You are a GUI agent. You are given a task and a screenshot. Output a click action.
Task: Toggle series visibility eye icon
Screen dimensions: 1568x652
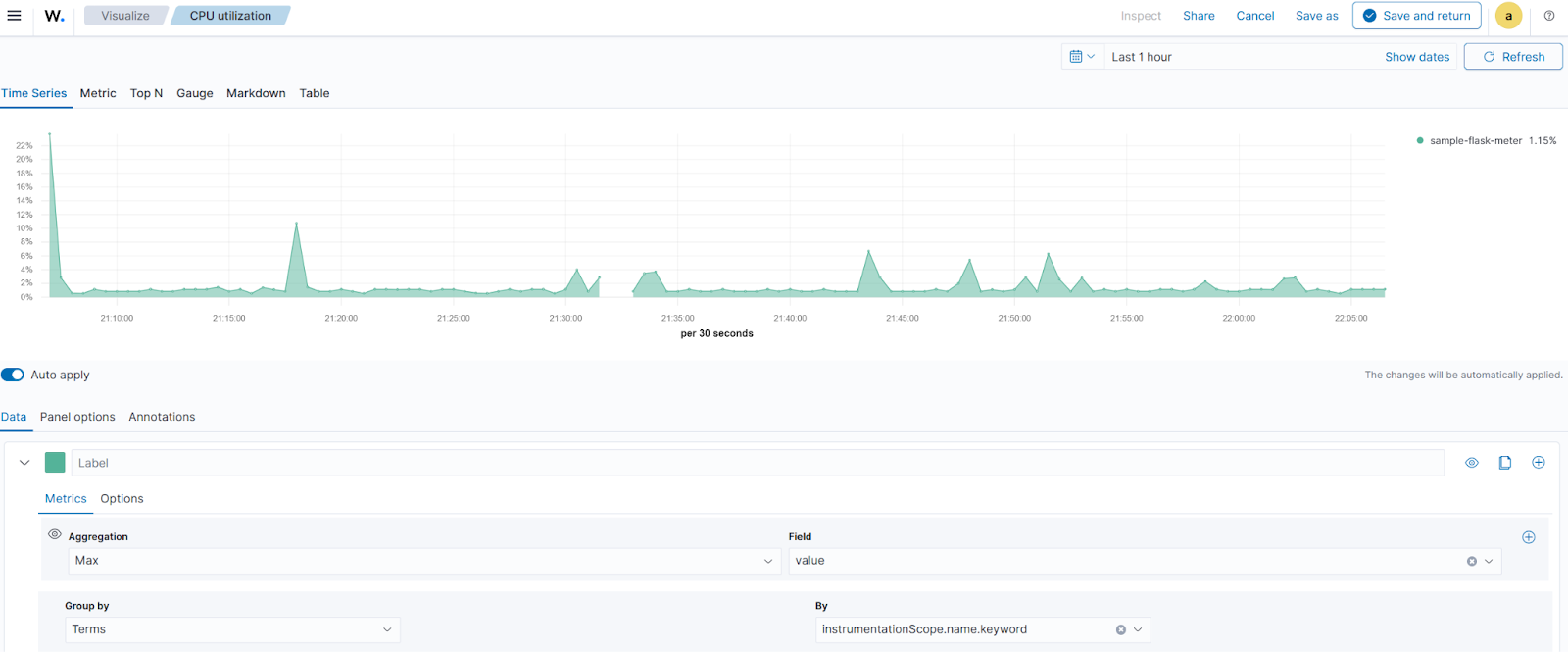coord(1471,463)
